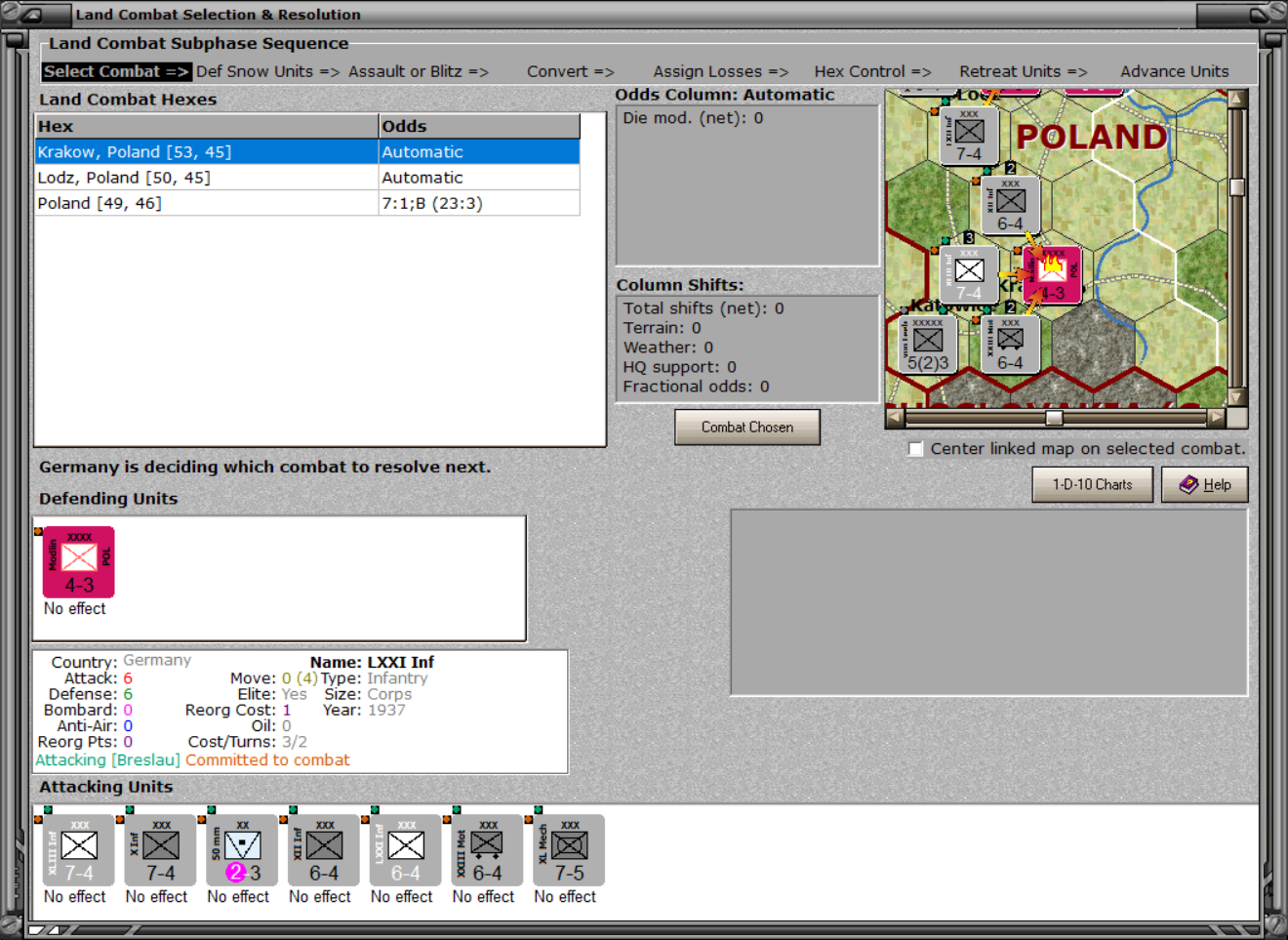This screenshot has height=940, width=1288.
Task: Click the Assault or Blitz subphase step
Action: [x=418, y=71]
